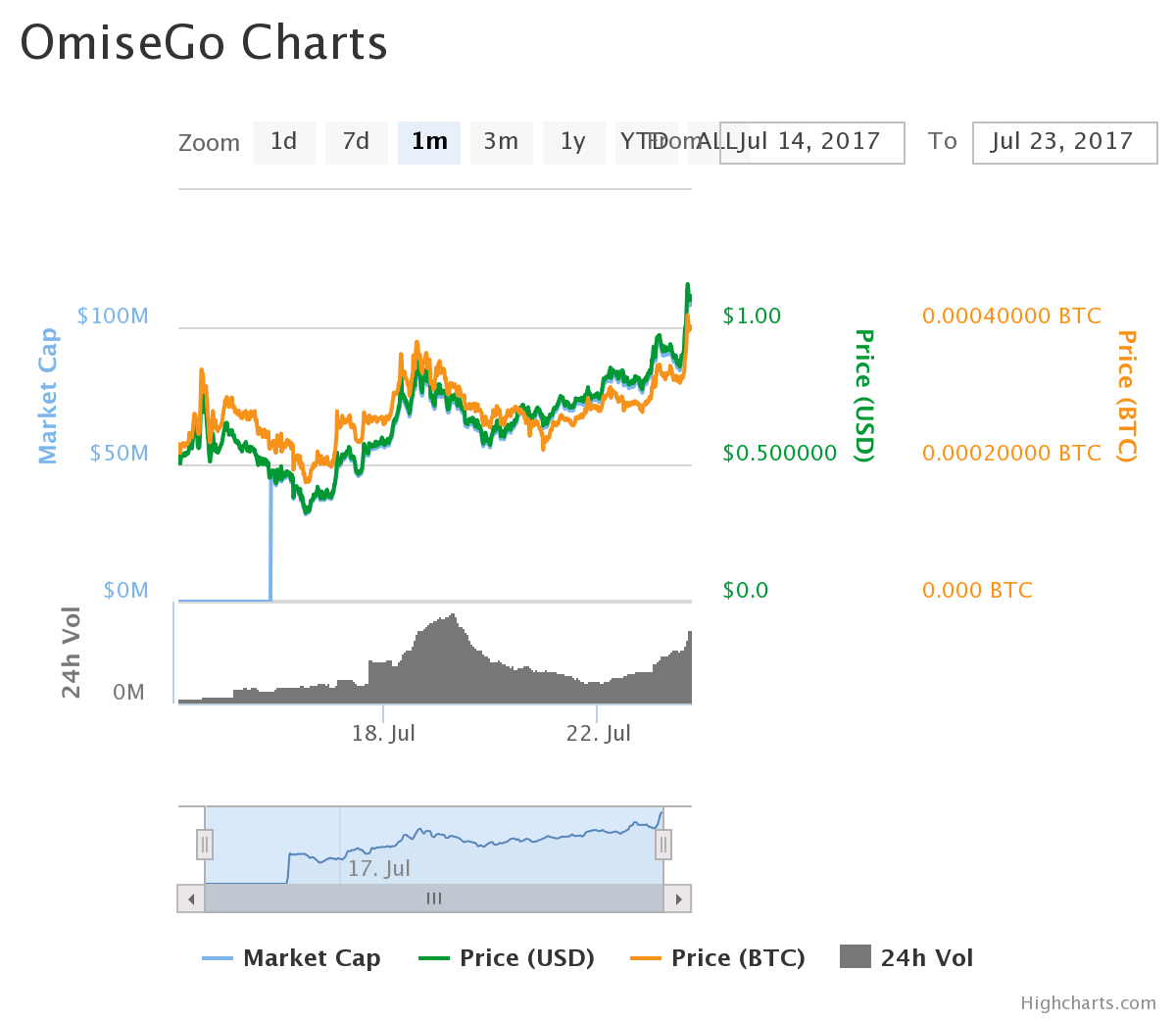This screenshot has height=1019, width=1176.
Task: Click the grip handle on the navigator scrollbar
Action: point(432,898)
